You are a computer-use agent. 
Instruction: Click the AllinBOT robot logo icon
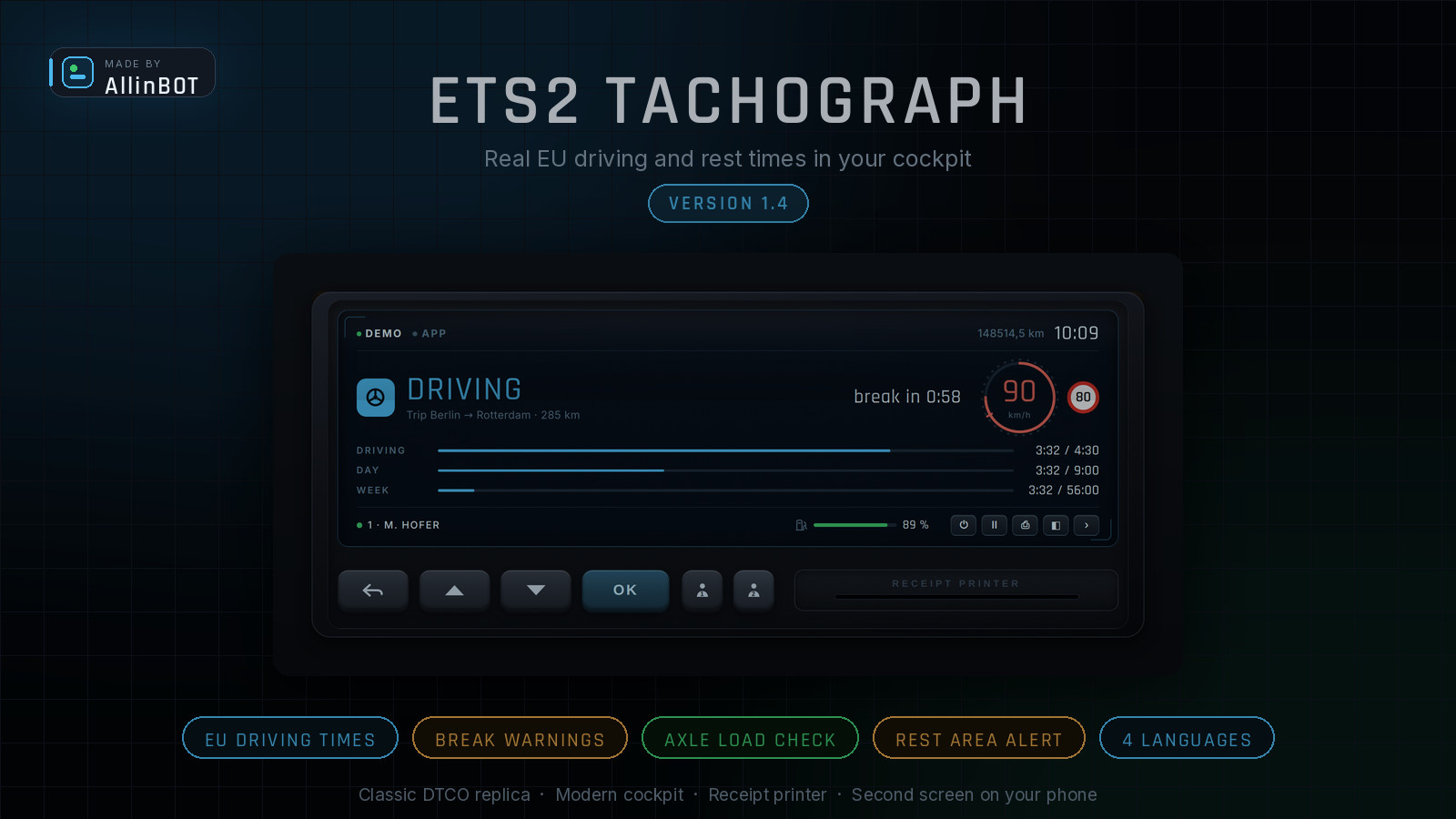pos(77,72)
